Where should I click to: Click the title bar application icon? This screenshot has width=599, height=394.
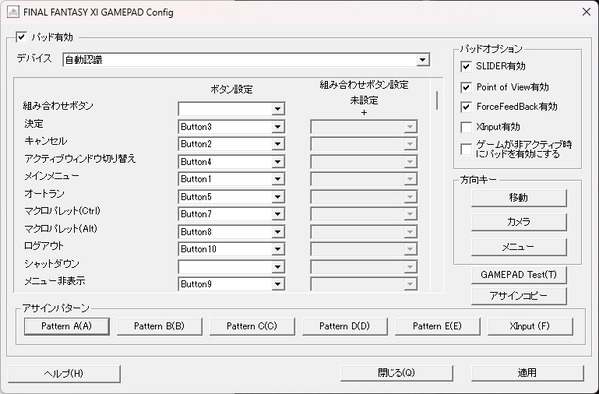click(13, 12)
